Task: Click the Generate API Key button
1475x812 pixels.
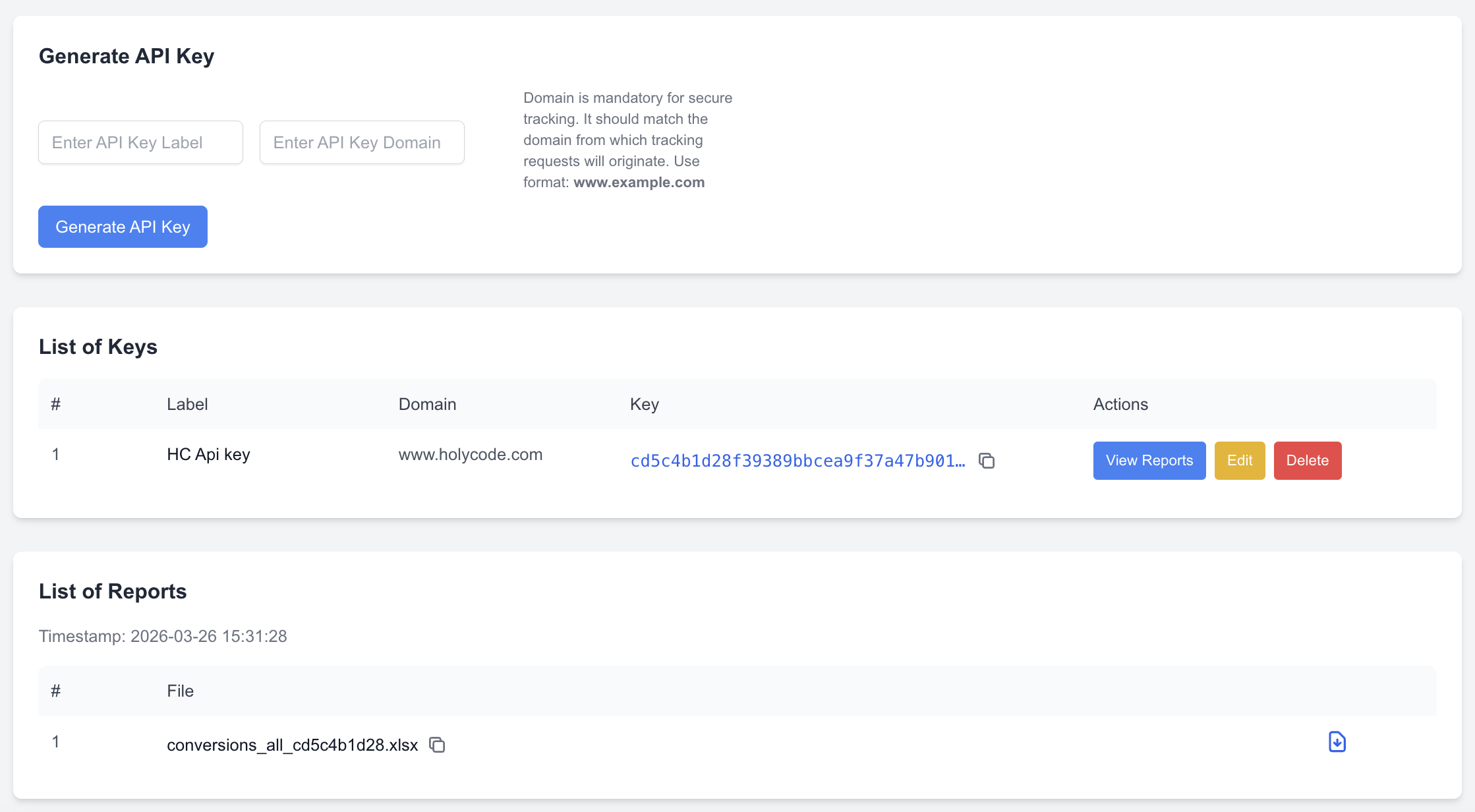Action: (123, 226)
